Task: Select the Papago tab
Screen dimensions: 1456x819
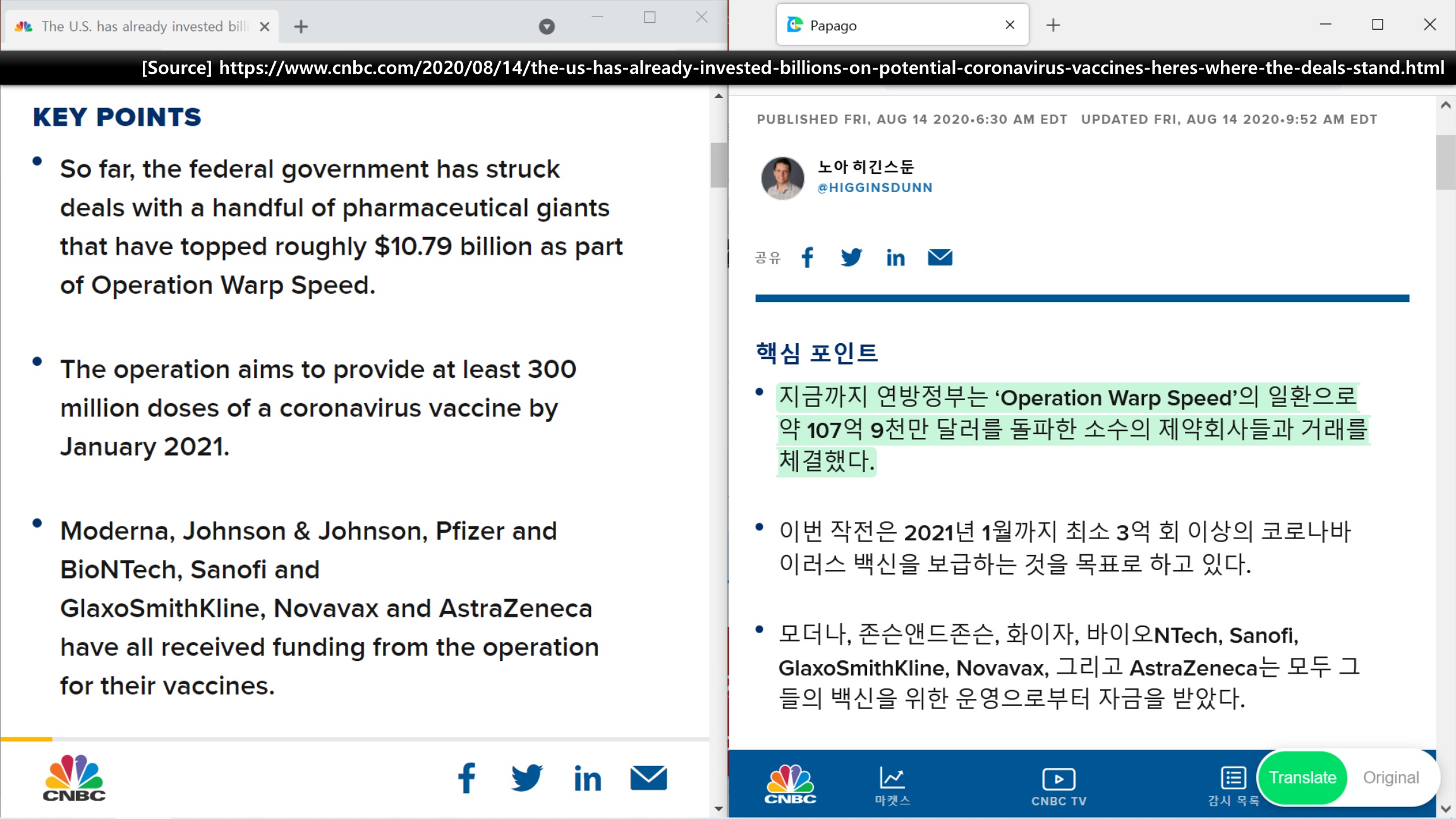Action: 902,25
